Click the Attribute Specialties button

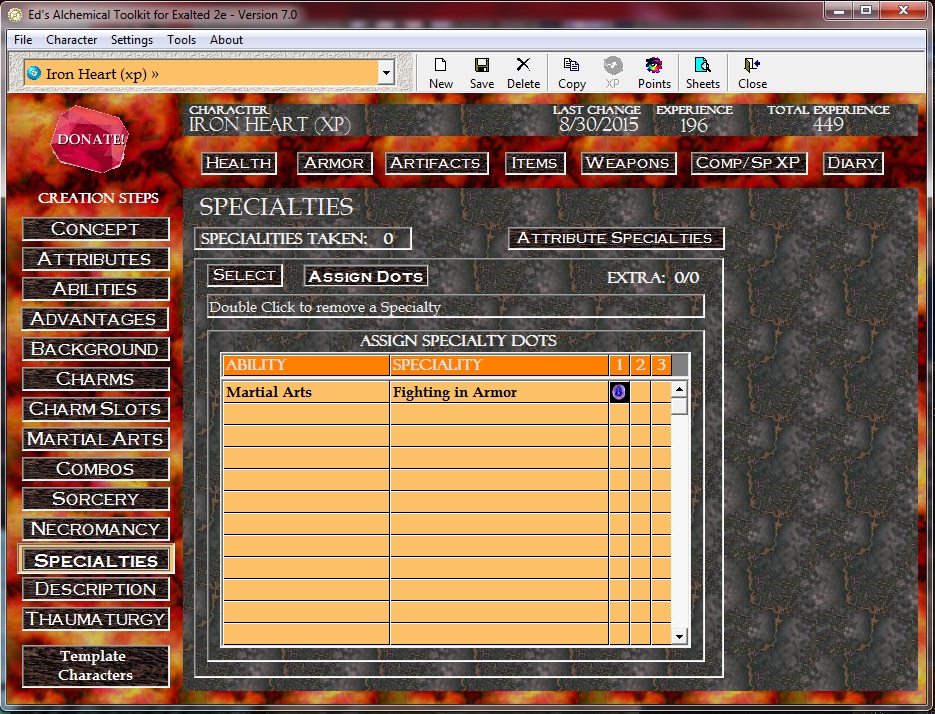click(x=615, y=238)
